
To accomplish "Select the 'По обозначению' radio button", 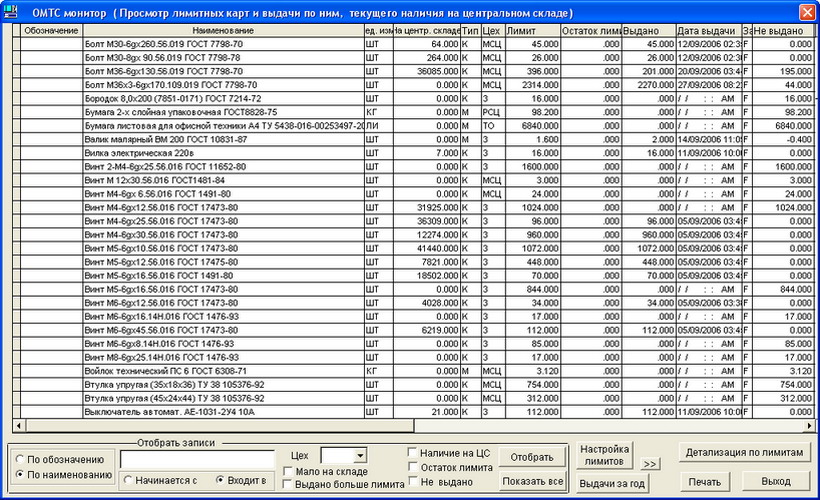I will (21, 459).
